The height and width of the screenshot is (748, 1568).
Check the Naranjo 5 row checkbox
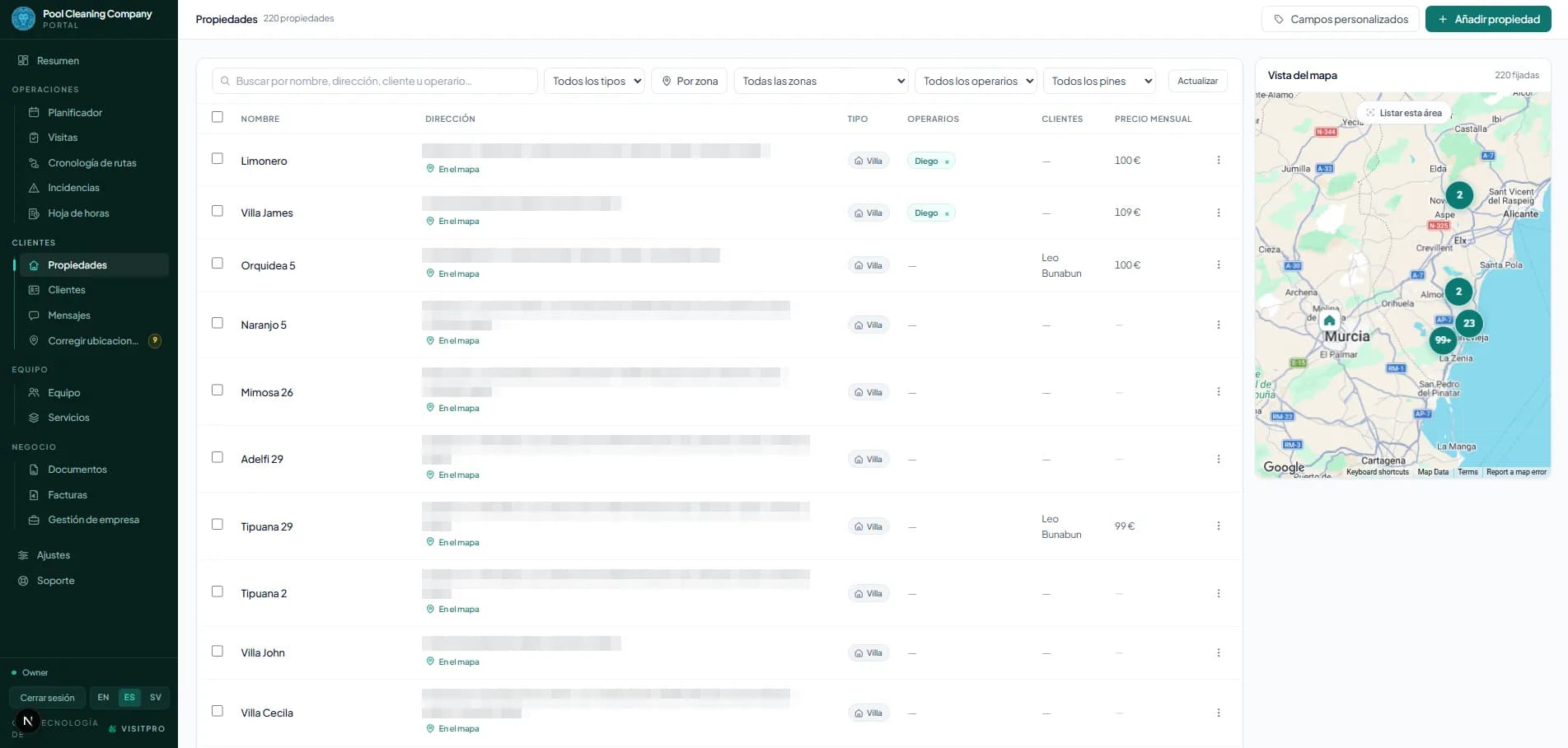[218, 323]
